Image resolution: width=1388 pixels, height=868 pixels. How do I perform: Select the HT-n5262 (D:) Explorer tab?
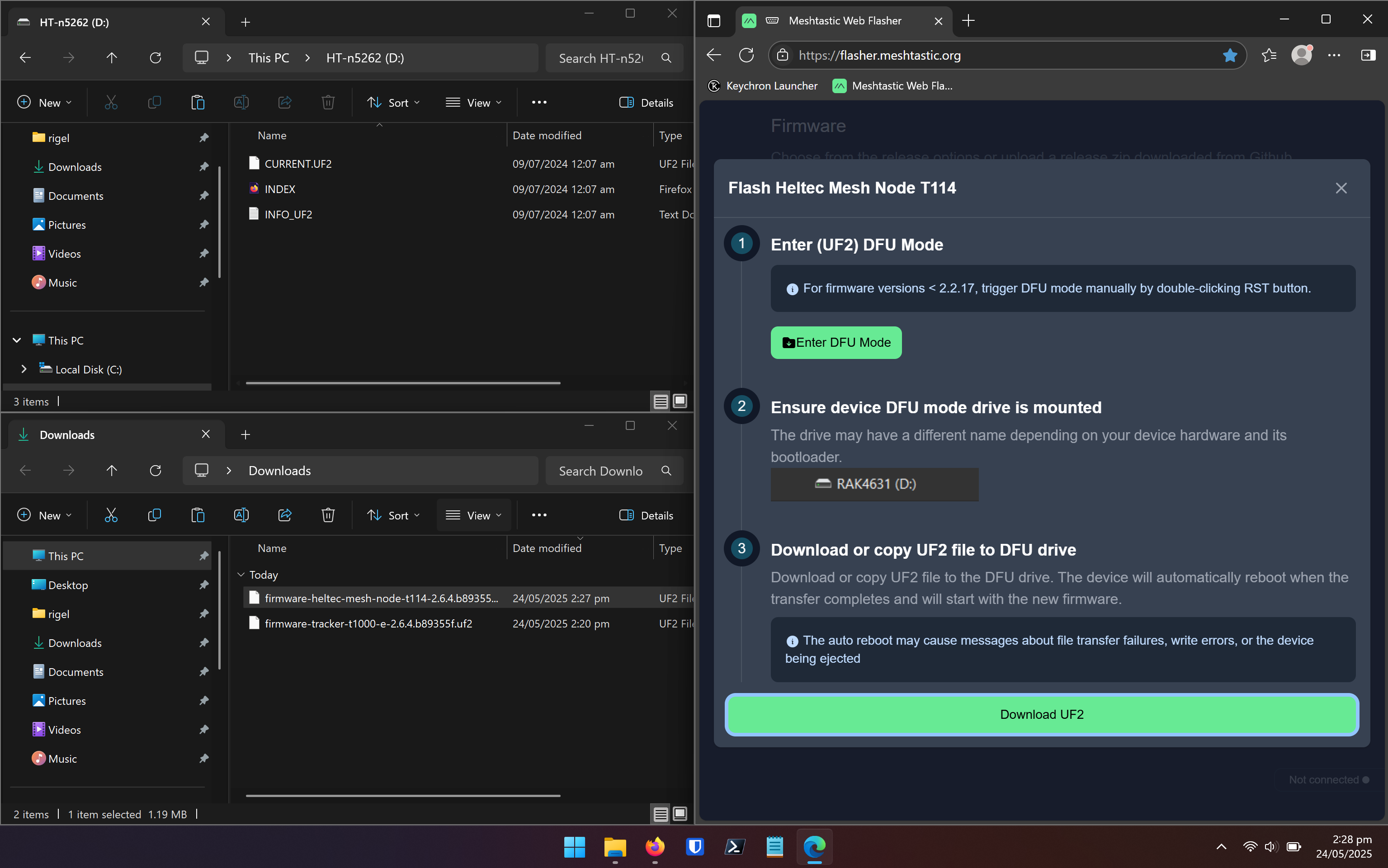[74, 22]
